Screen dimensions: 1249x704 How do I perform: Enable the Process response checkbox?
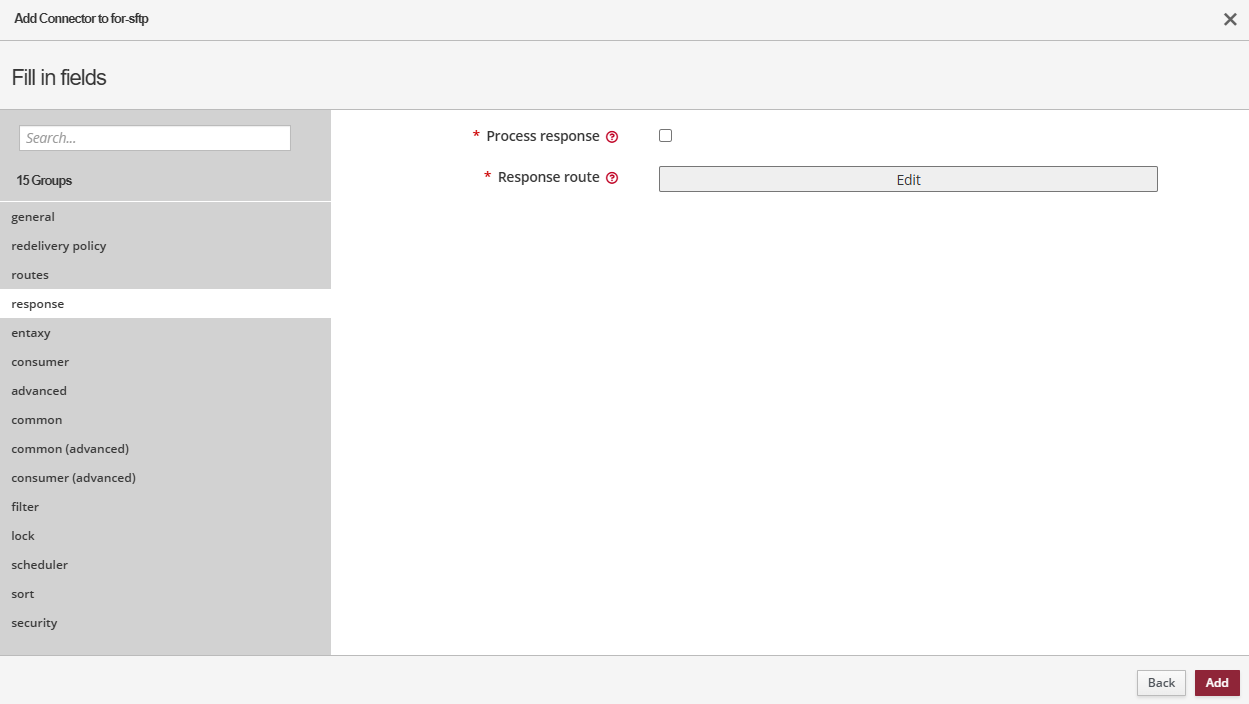[x=665, y=136]
